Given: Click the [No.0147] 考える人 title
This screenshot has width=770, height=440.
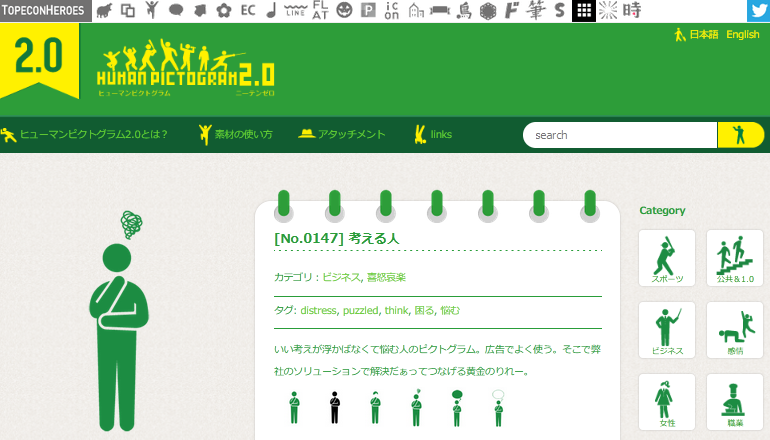Looking at the screenshot, I should [x=336, y=239].
